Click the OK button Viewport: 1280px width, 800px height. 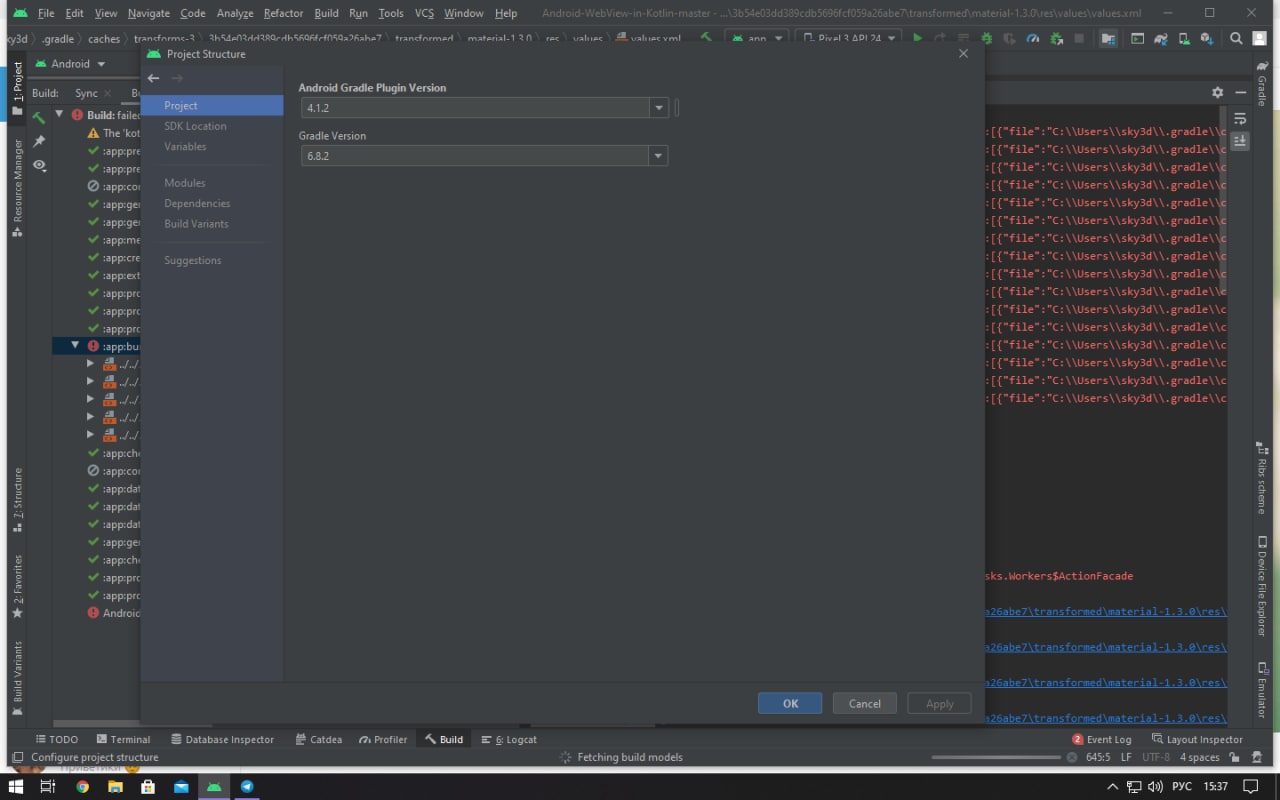pos(790,703)
